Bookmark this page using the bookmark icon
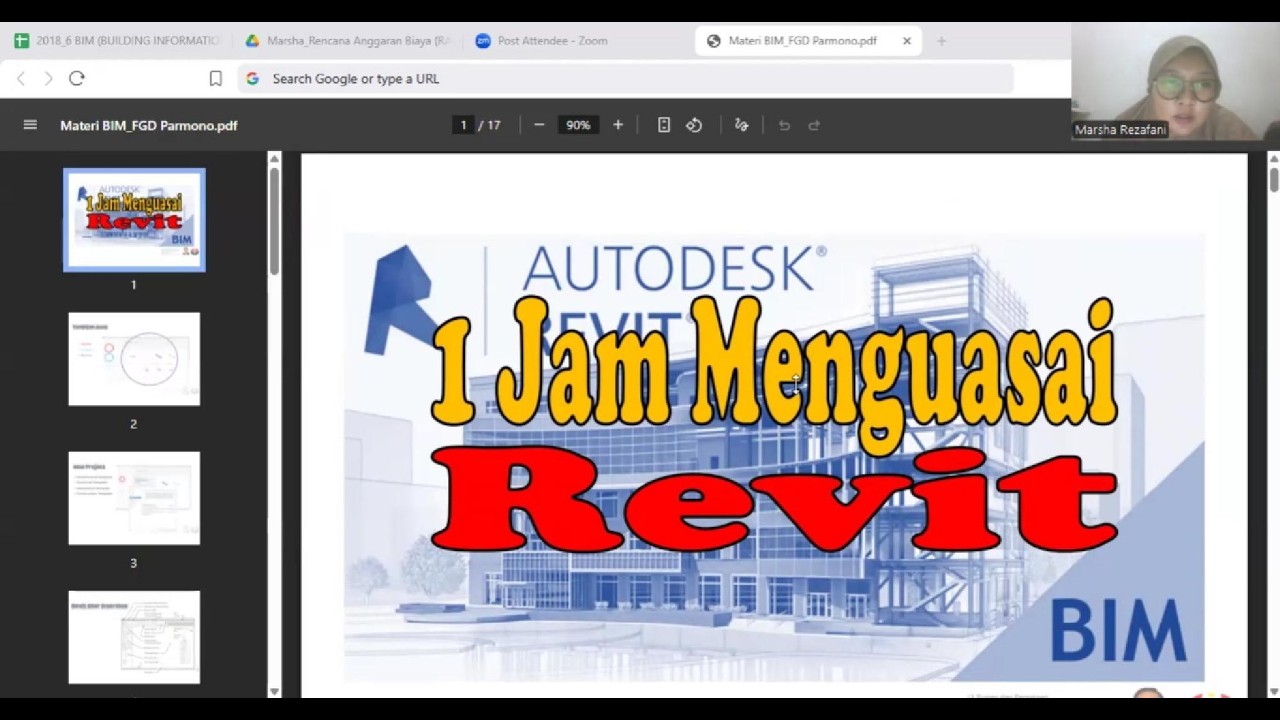 [x=215, y=78]
